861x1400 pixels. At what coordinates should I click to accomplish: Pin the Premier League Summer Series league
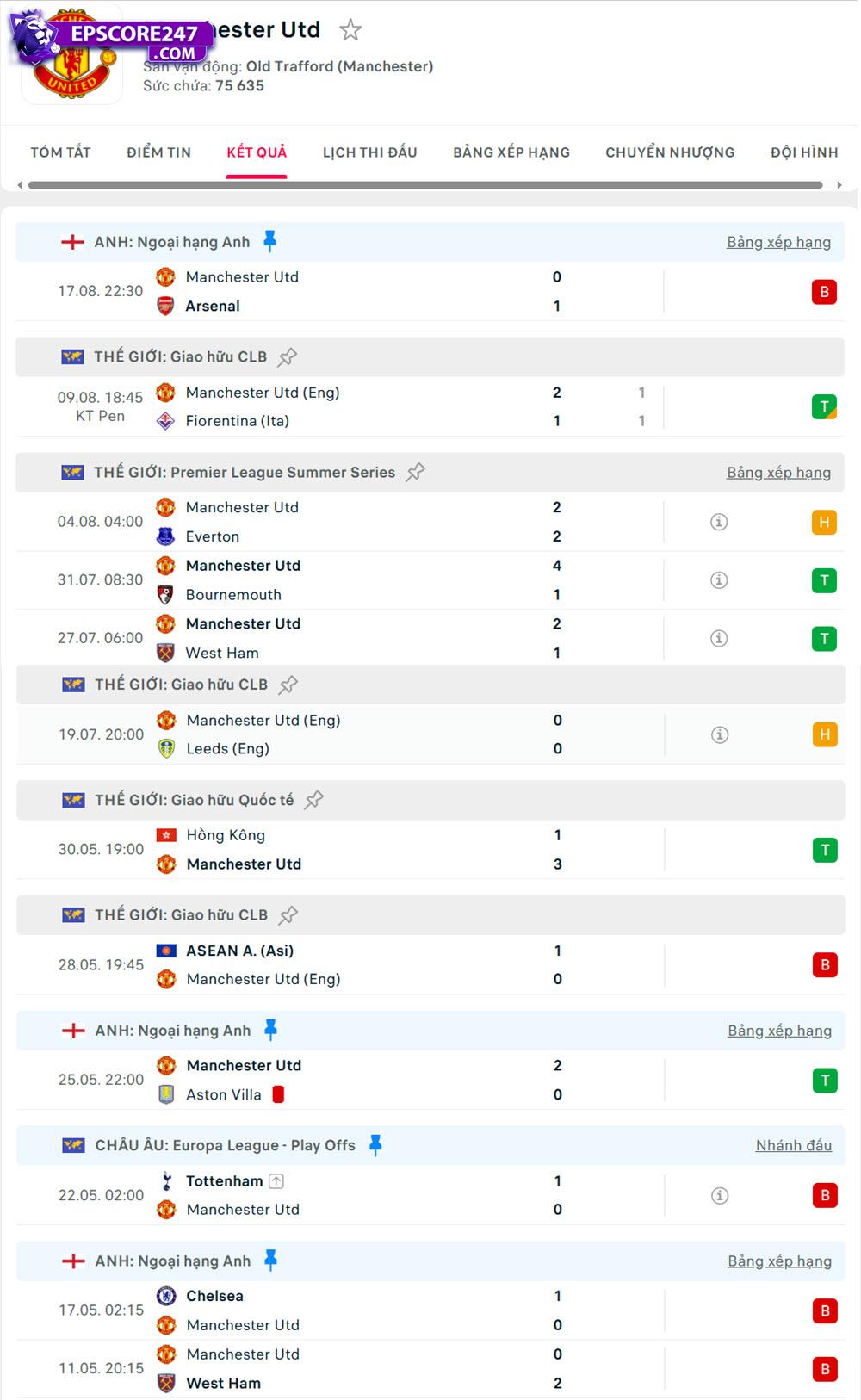416,472
